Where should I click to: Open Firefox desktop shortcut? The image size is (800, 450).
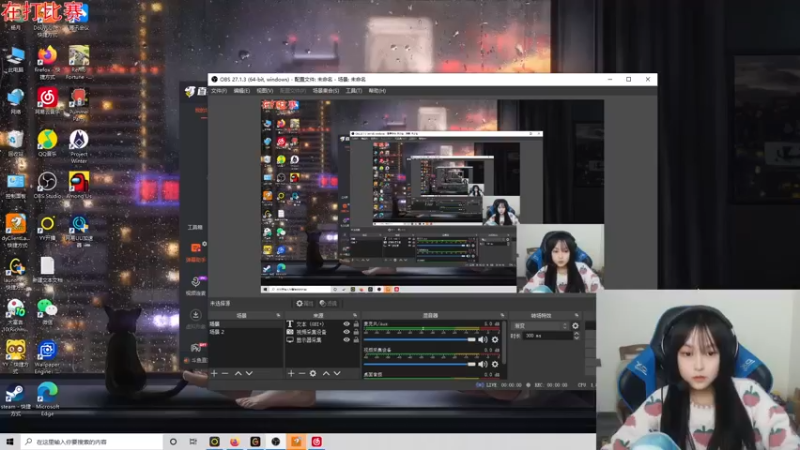tap(47, 60)
